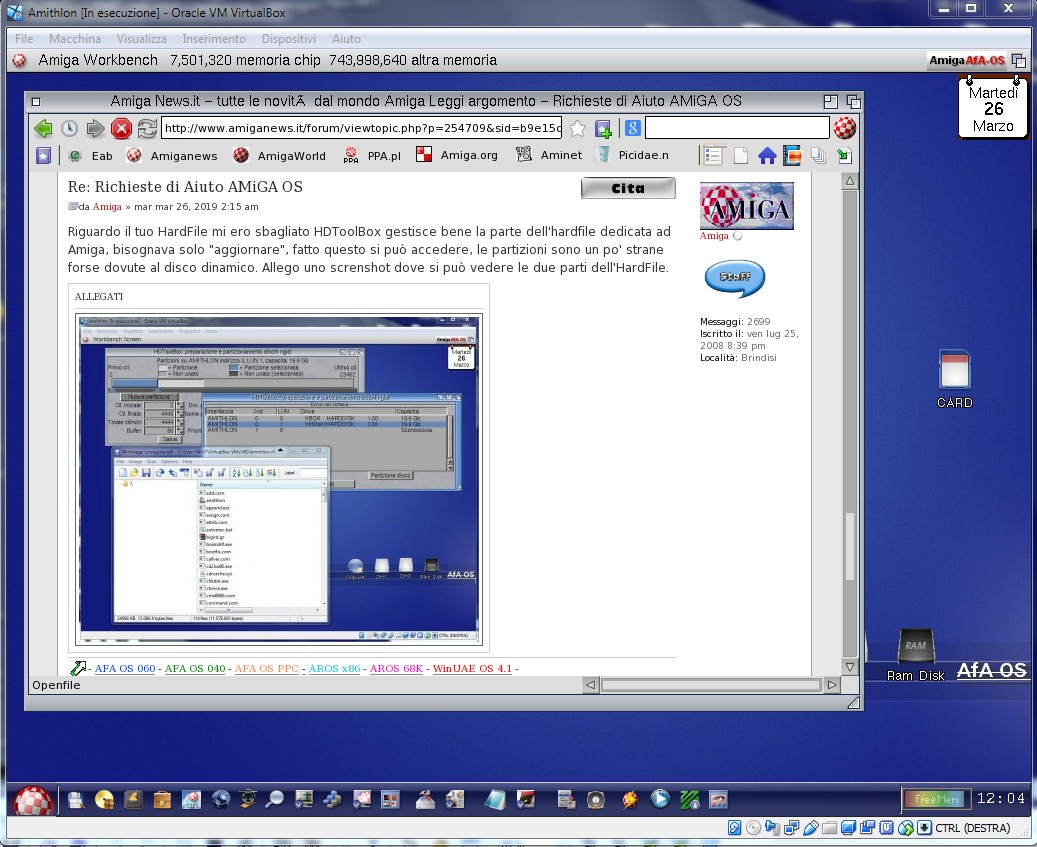This screenshot has width=1037, height=847.
Task: Click the Cita quote button
Action: point(628,188)
